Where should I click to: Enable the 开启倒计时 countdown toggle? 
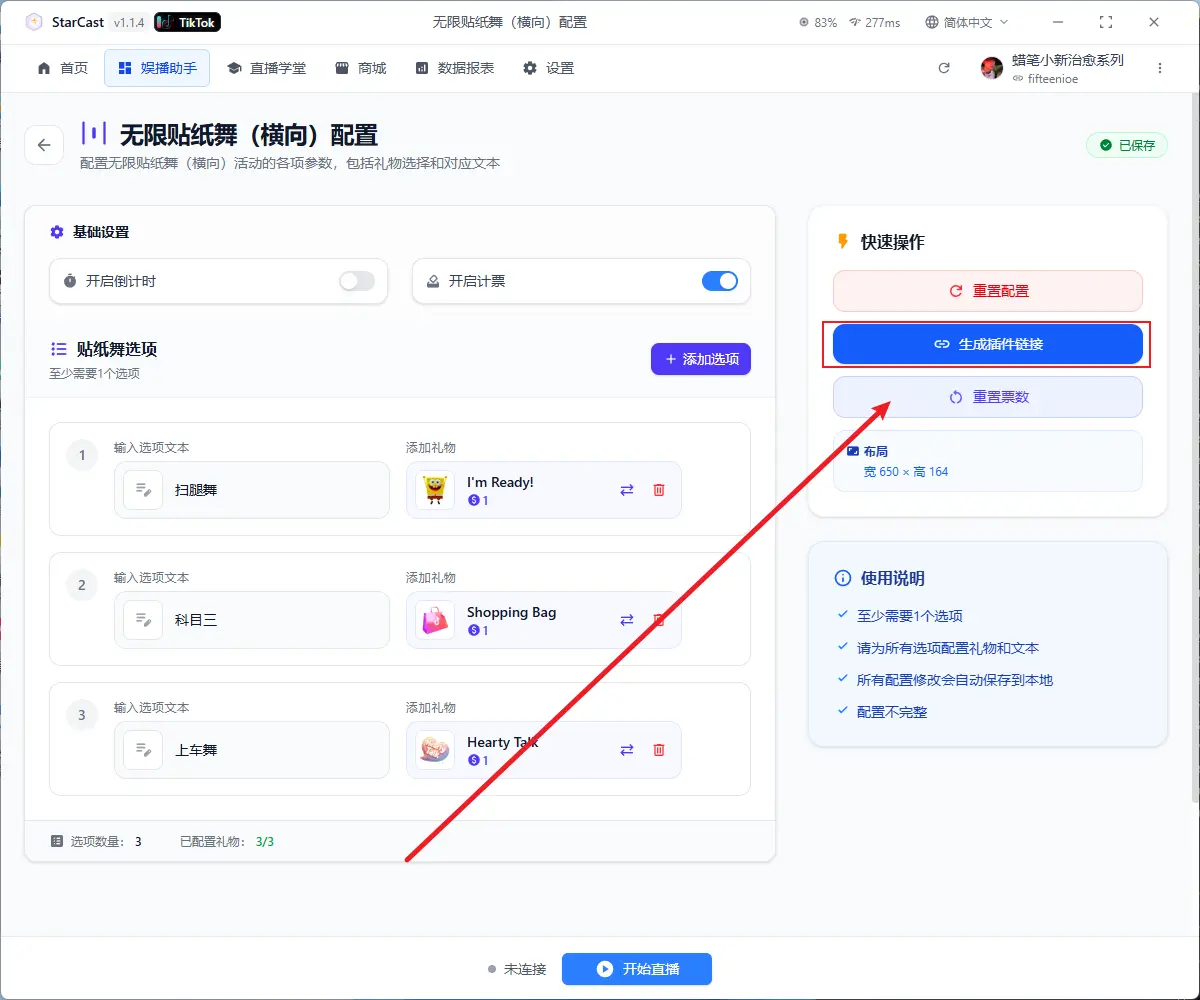357,282
